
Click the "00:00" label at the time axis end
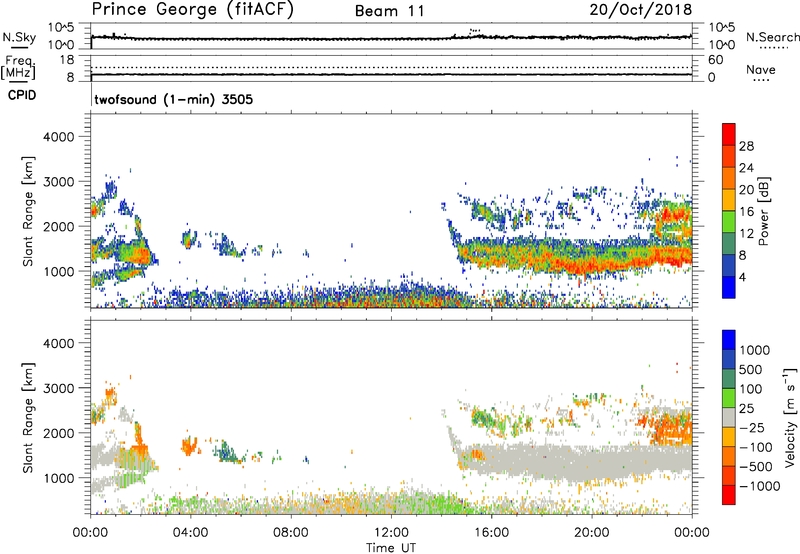pyautogui.click(x=691, y=533)
